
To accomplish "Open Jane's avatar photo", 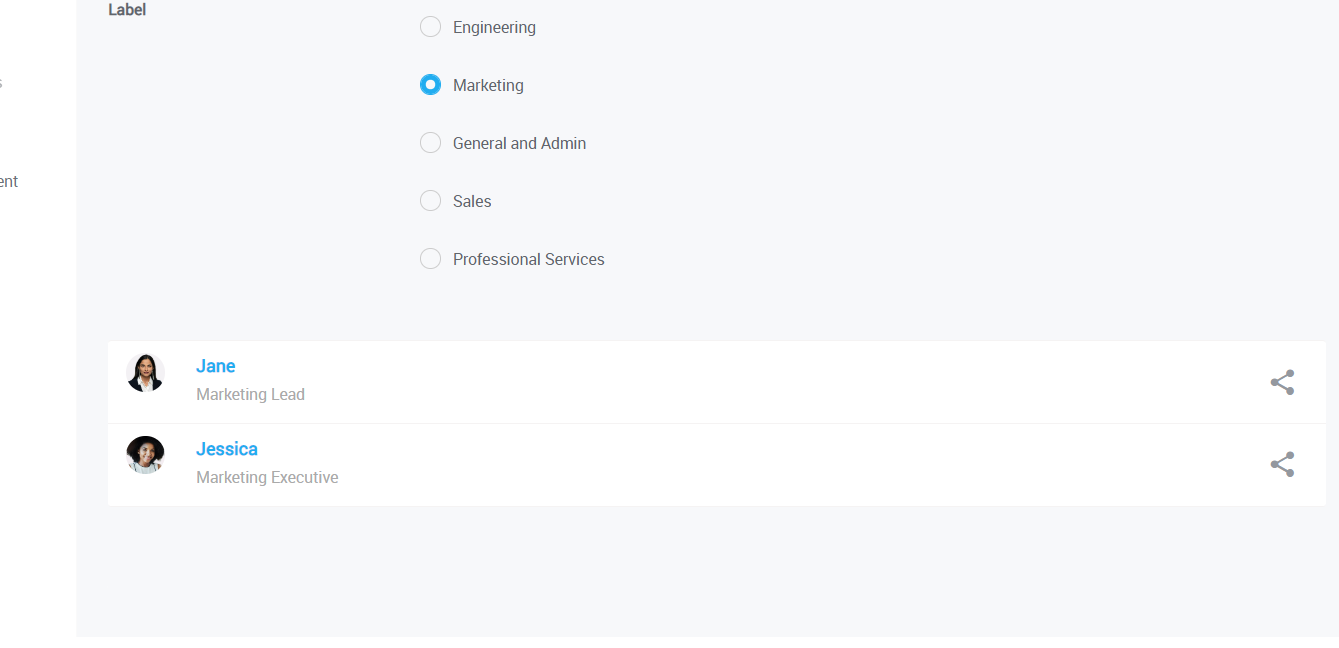I will click(x=145, y=373).
